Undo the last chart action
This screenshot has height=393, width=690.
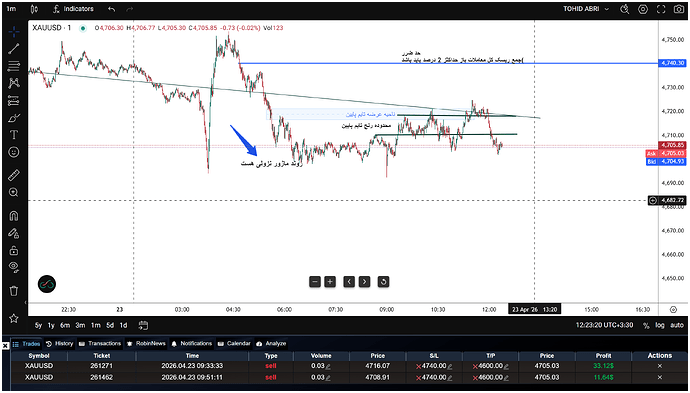click(x=112, y=9)
